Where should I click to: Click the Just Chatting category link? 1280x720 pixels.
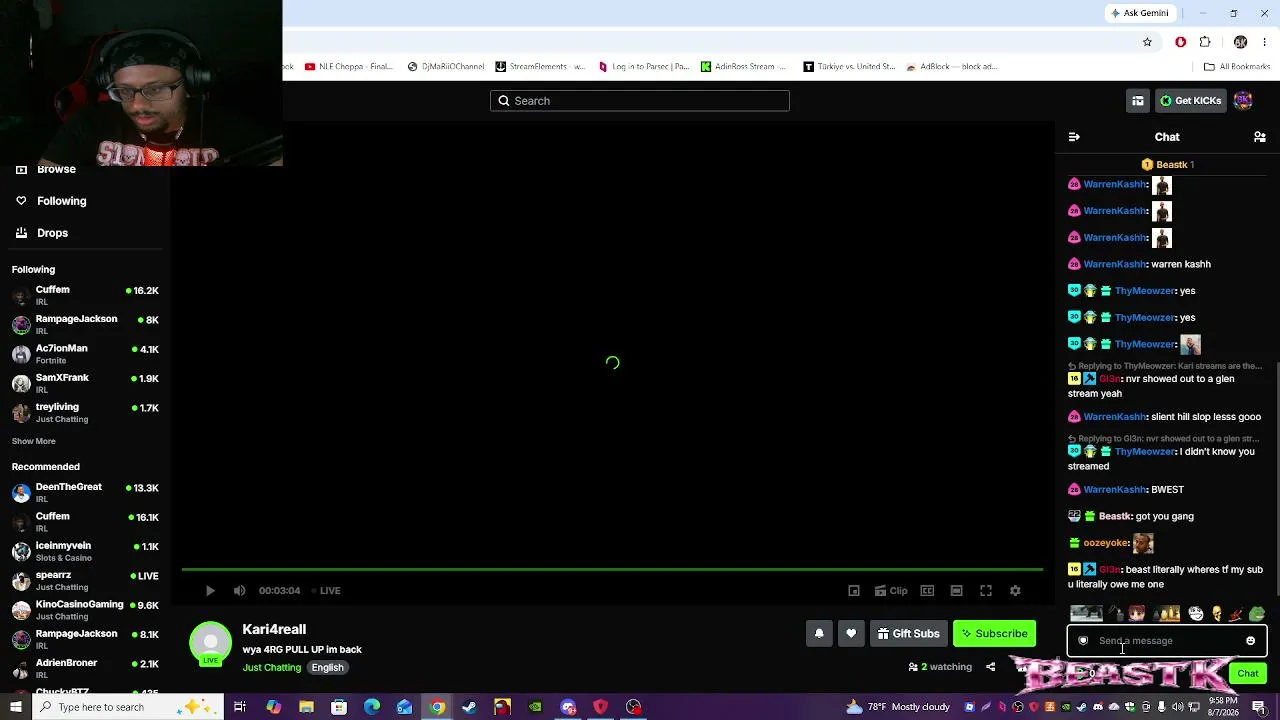(271, 668)
